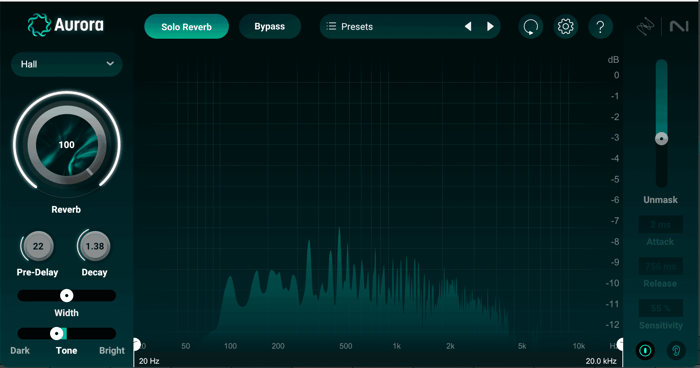Click the large Reverb amount knob
Image resolution: width=700 pixels, height=368 pixels.
click(67, 144)
